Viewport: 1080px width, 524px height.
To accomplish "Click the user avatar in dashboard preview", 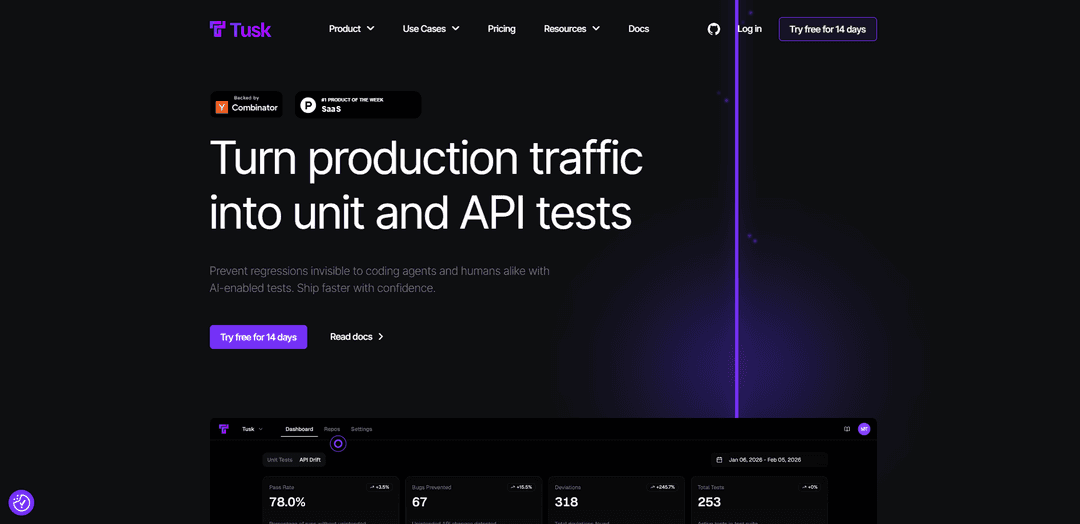I will click(x=864, y=429).
